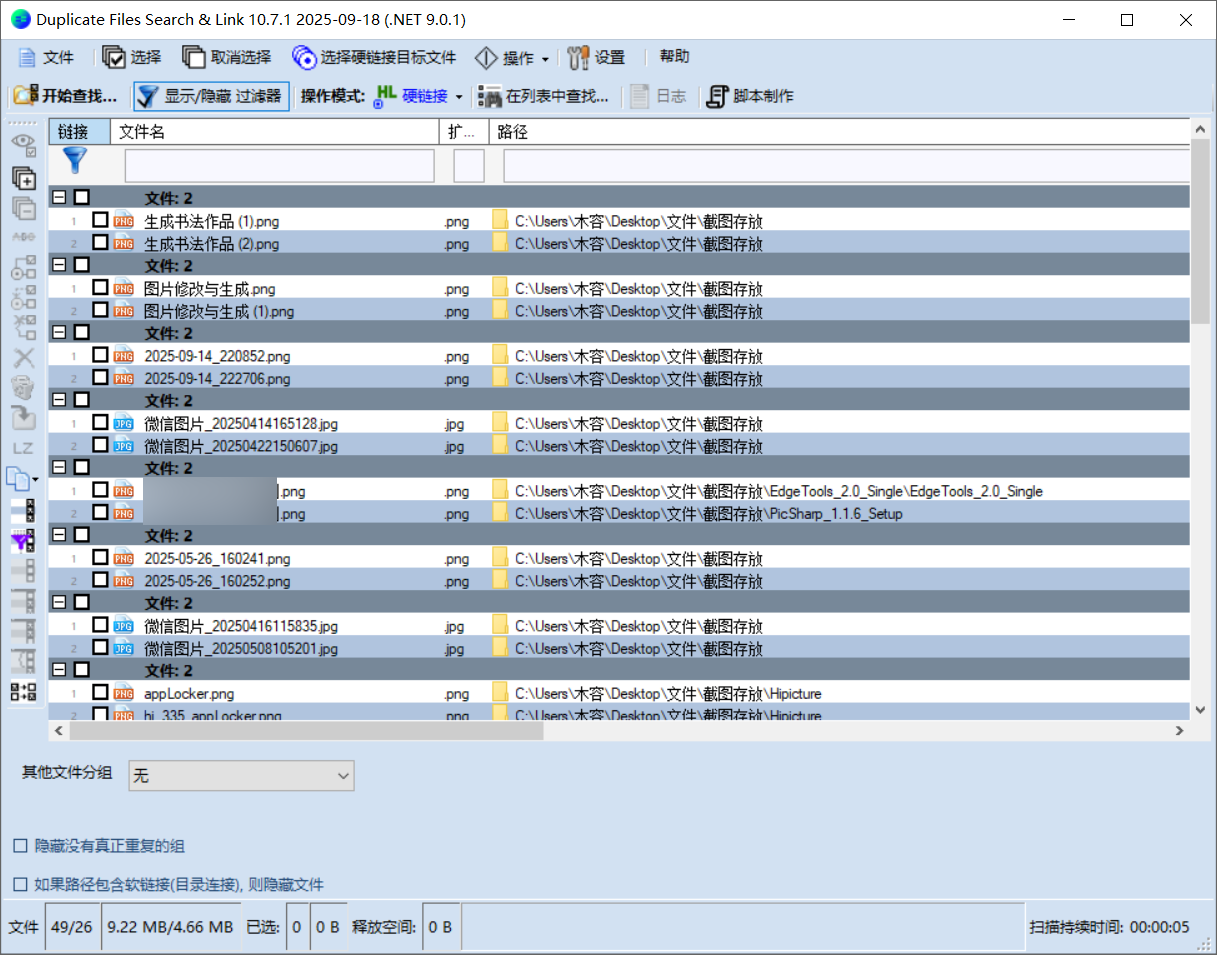Click folder icon in appLocker.png row
Screen dimensions: 1217x955
point(500,693)
